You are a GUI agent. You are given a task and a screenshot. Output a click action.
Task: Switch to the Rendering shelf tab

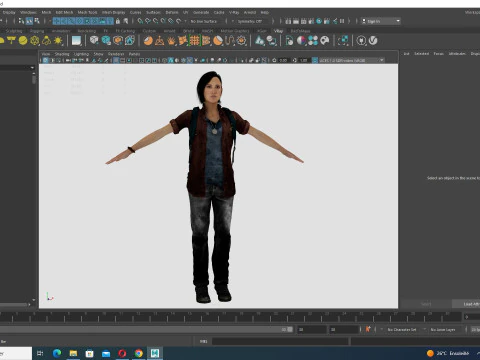87,31
